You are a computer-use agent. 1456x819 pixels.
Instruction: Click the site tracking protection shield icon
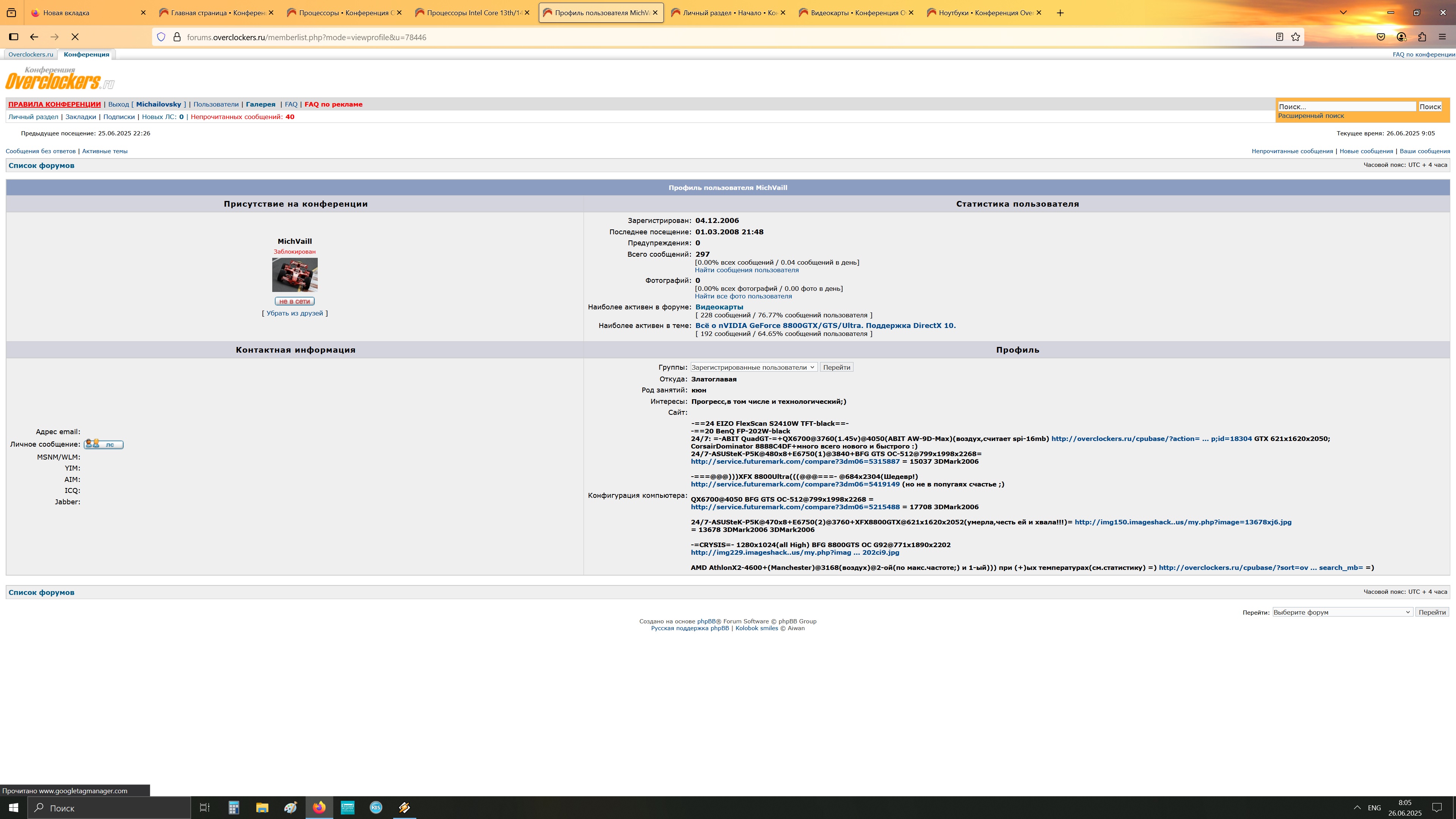(x=161, y=37)
